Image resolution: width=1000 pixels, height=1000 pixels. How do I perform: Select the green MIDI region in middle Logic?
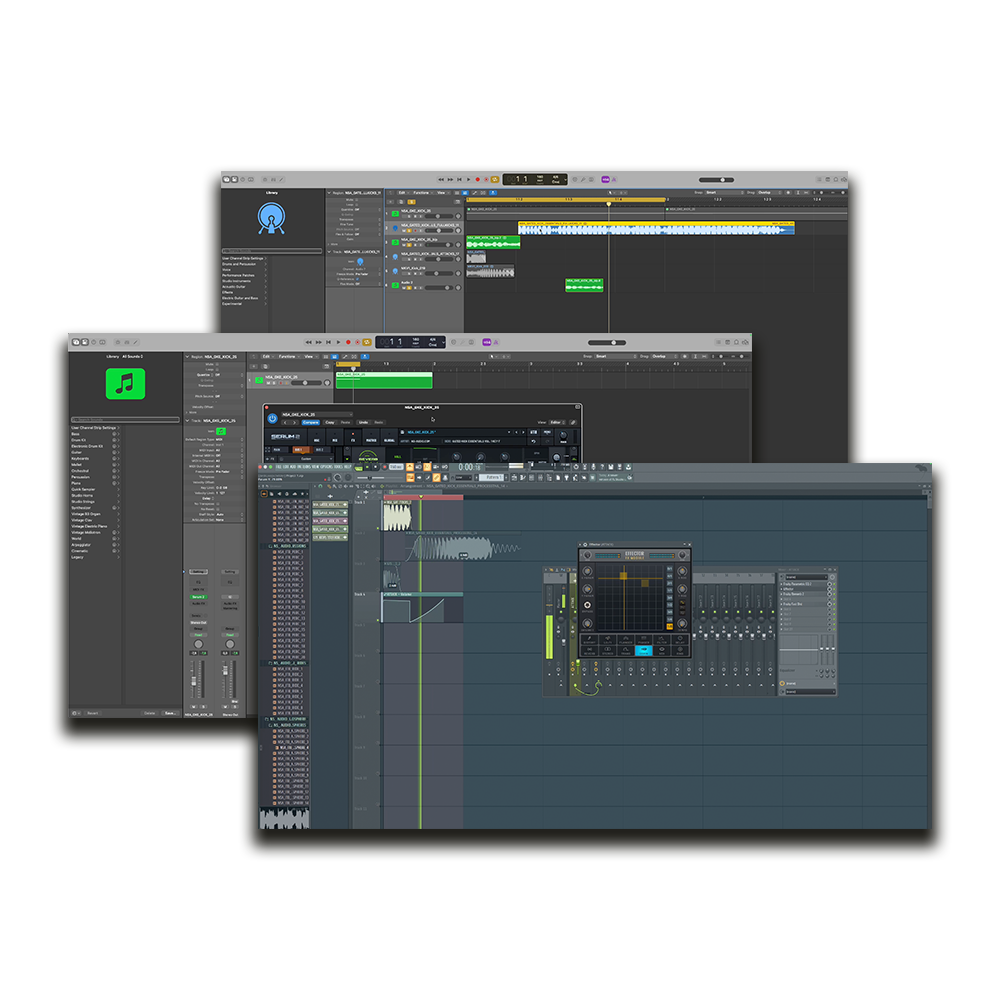point(384,380)
